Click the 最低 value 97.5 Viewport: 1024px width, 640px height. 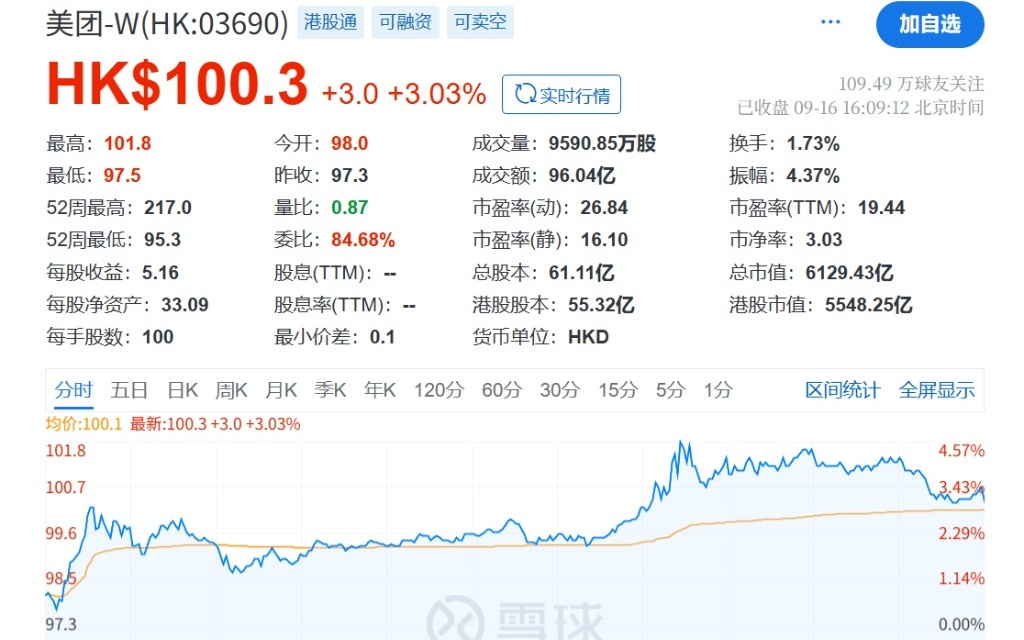(x=122, y=175)
